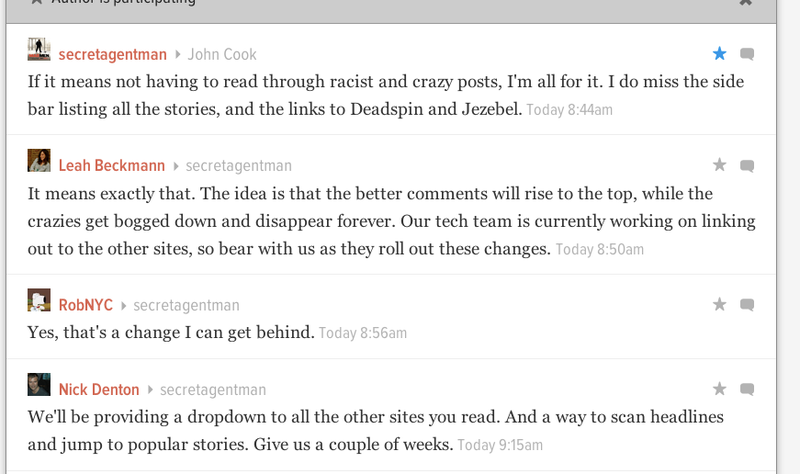Reply to Nick Denton's comment via bubble icon
The image size is (800, 474).
coord(747,390)
